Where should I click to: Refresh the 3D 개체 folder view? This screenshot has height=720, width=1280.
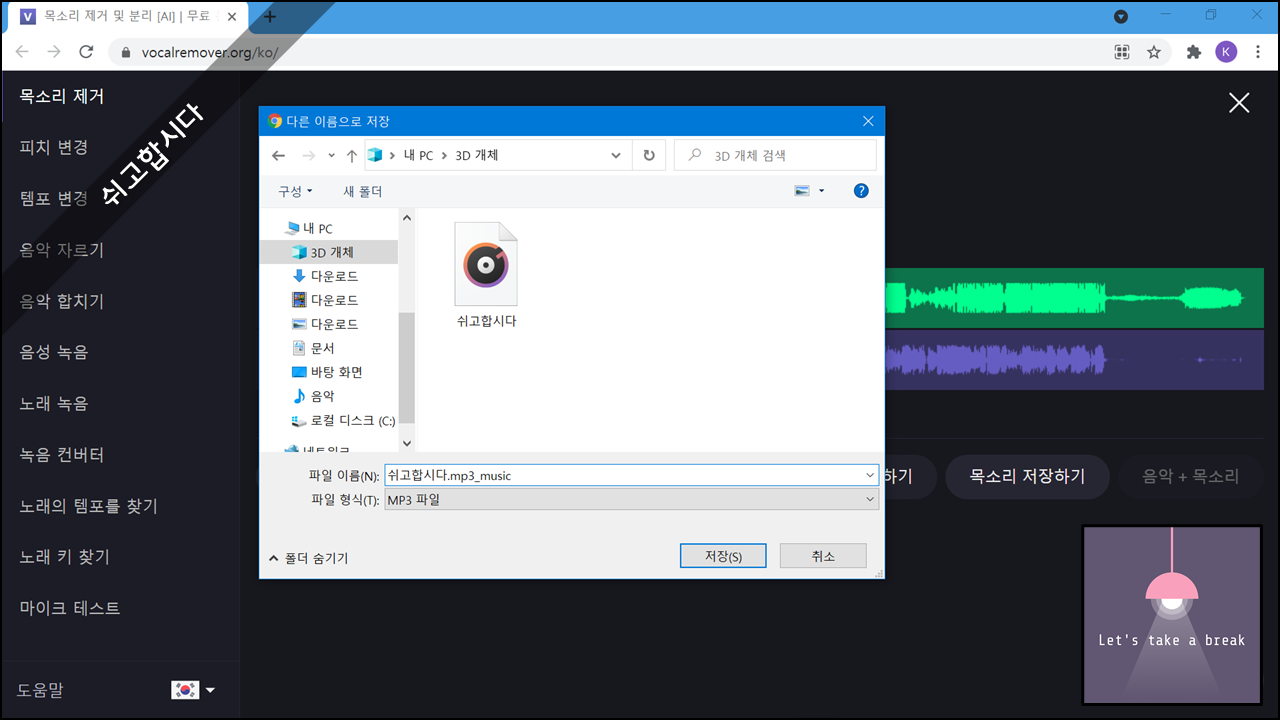[x=649, y=155]
